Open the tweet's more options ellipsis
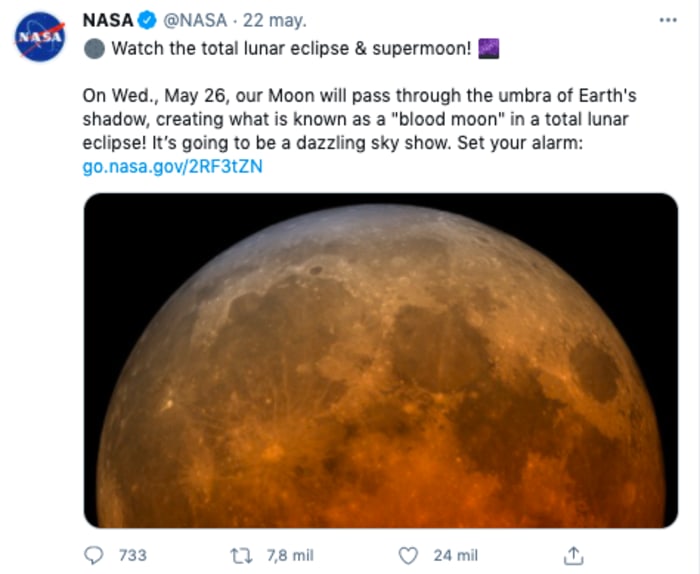This screenshot has width=700, height=574. [x=667, y=19]
